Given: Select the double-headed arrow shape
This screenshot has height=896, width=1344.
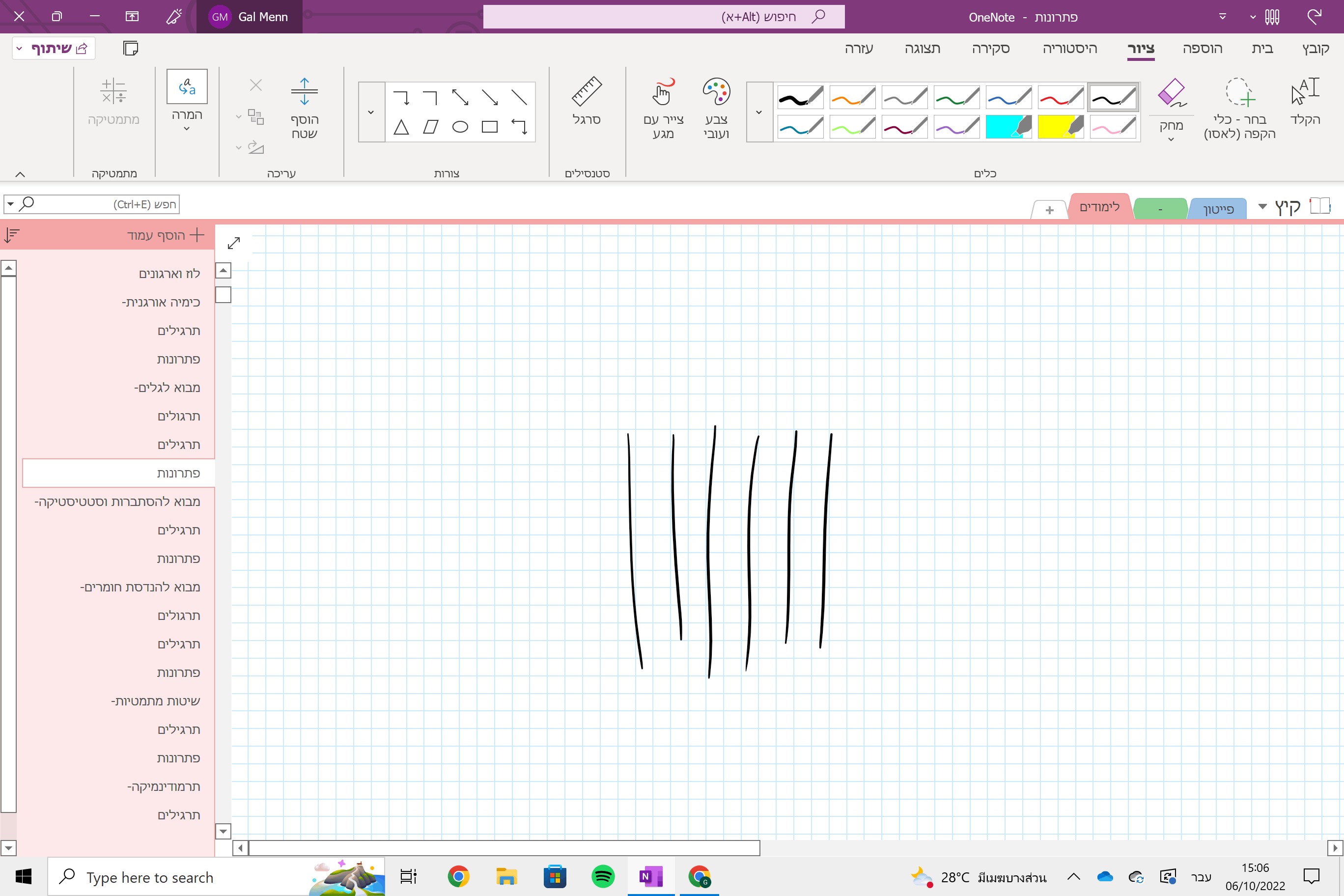Looking at the screenshot, I should coord(460,97).
